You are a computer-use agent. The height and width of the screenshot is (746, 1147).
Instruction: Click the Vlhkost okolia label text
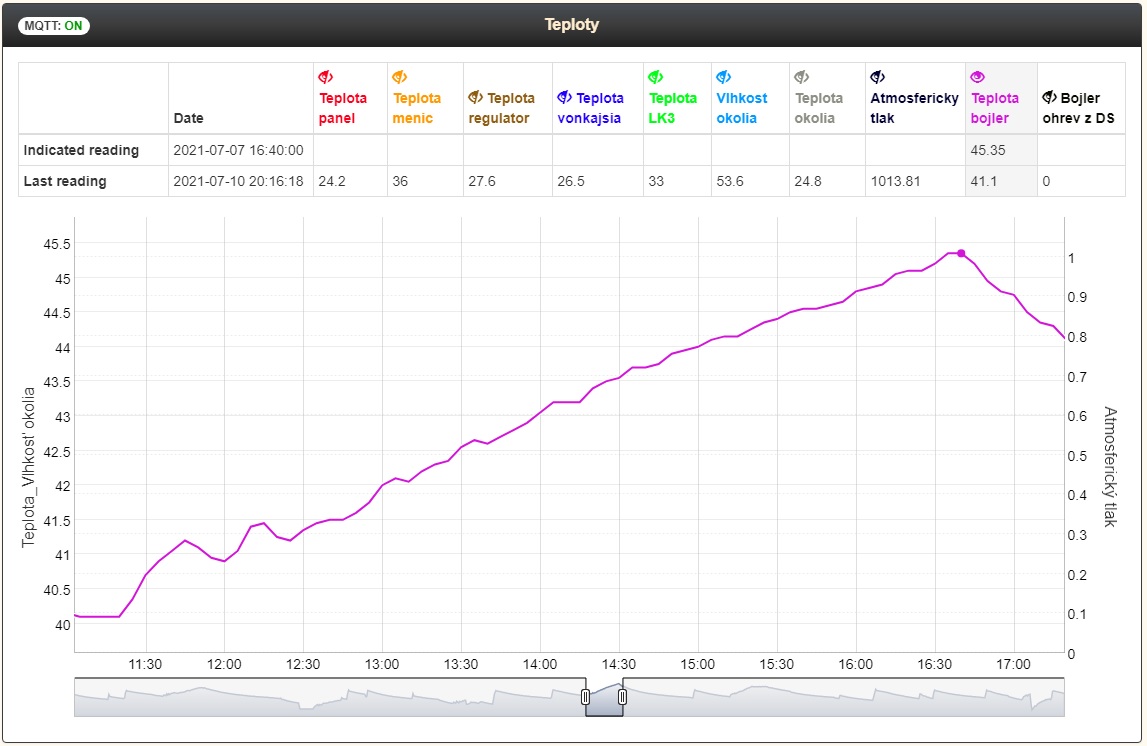tap(742, 108)
